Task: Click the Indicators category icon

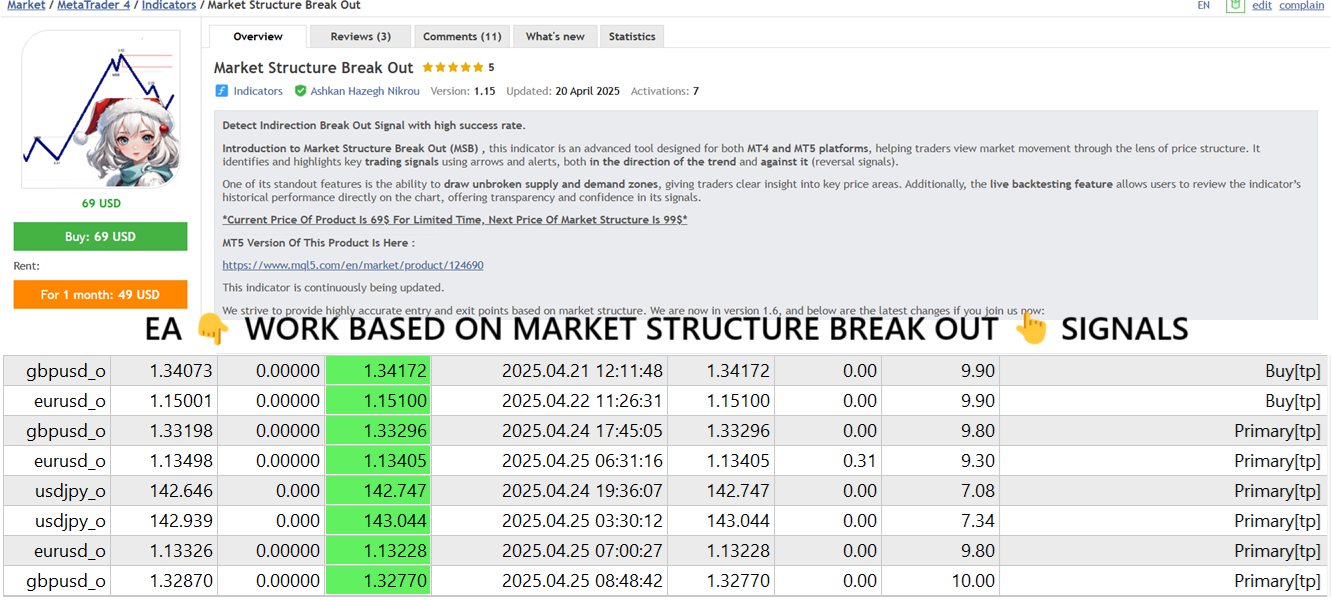Action: pos(222,91)
